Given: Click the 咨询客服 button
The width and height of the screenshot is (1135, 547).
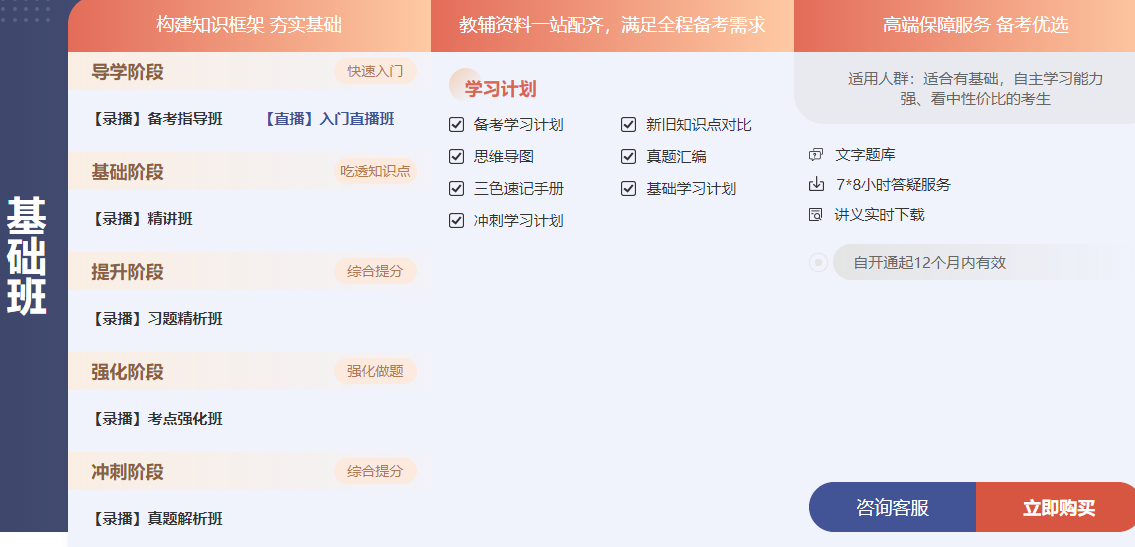Looking at the screenshot, I should click(892, 508).
